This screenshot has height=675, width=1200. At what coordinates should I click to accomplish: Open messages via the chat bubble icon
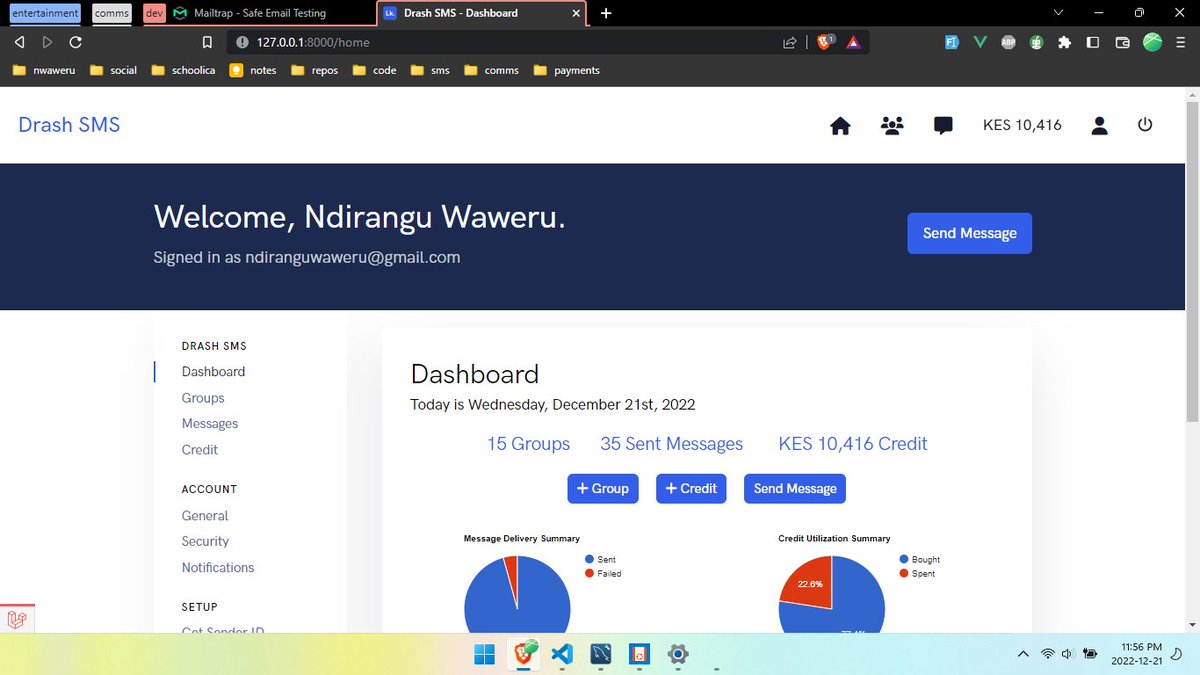click(942, 126)
